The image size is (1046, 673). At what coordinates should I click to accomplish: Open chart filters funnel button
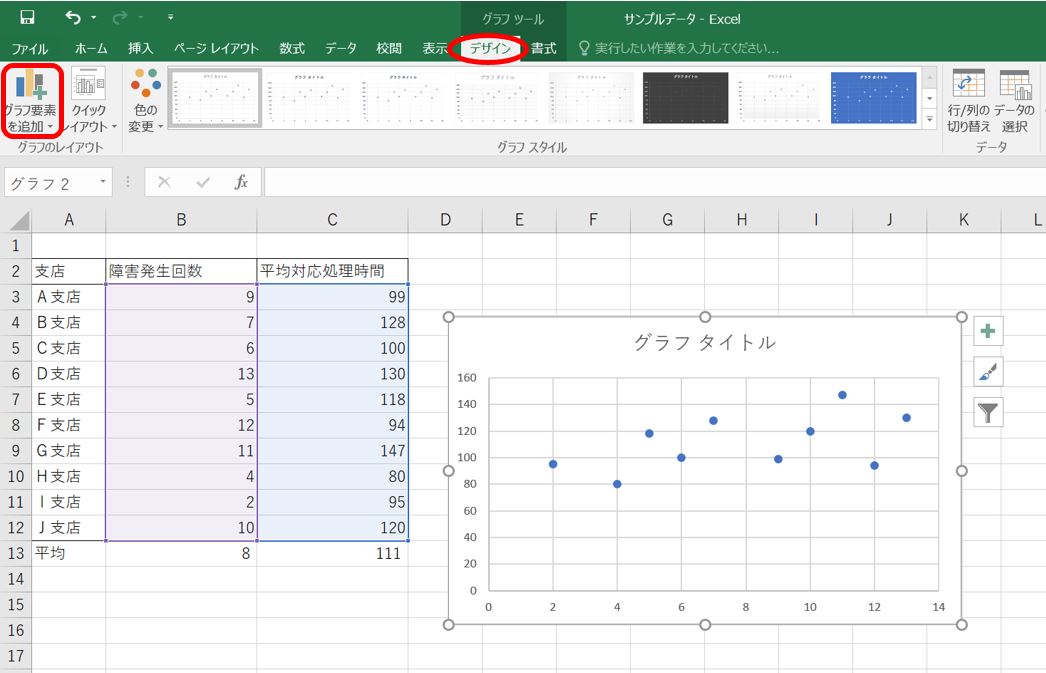click(x=988, y=413)
